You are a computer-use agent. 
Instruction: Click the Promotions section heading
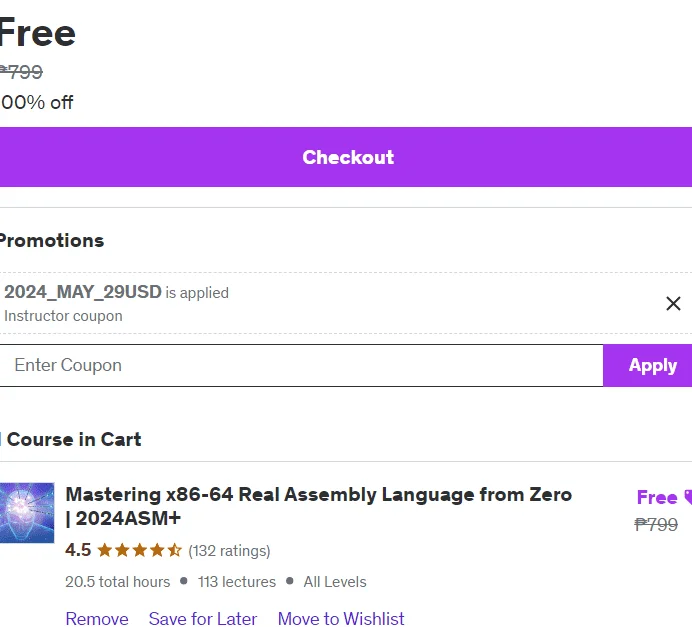52,240
